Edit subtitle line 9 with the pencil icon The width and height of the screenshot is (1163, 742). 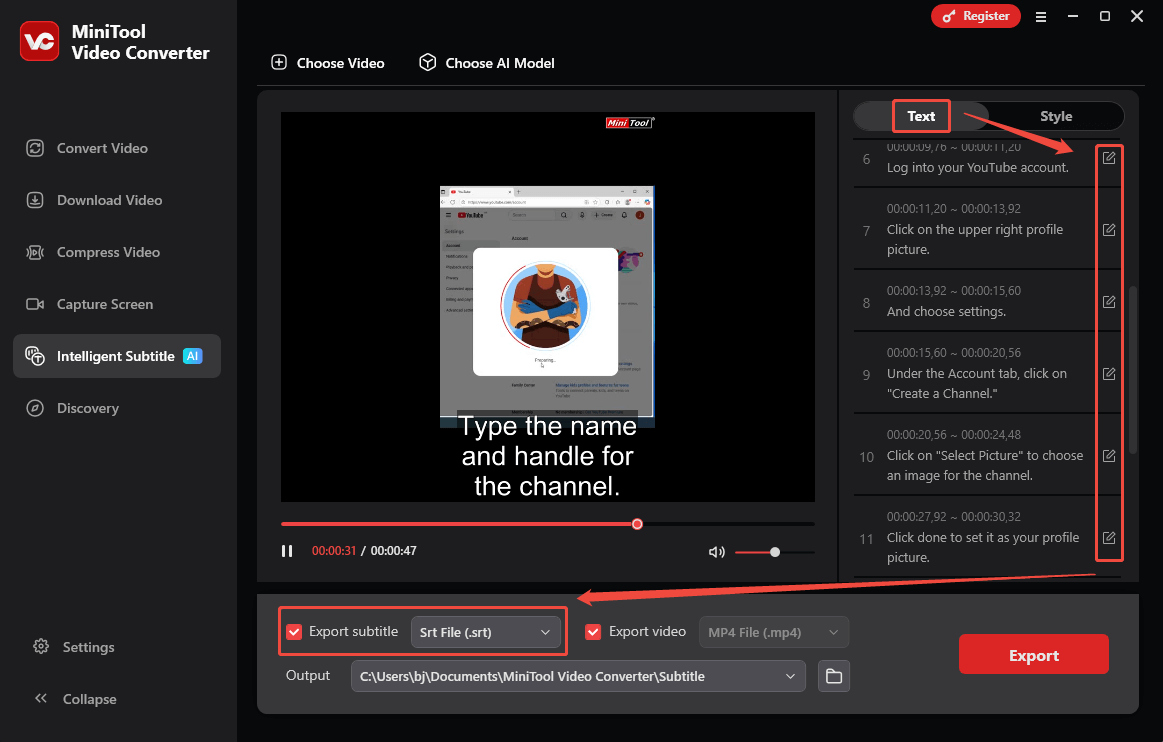click(1109, 373)
